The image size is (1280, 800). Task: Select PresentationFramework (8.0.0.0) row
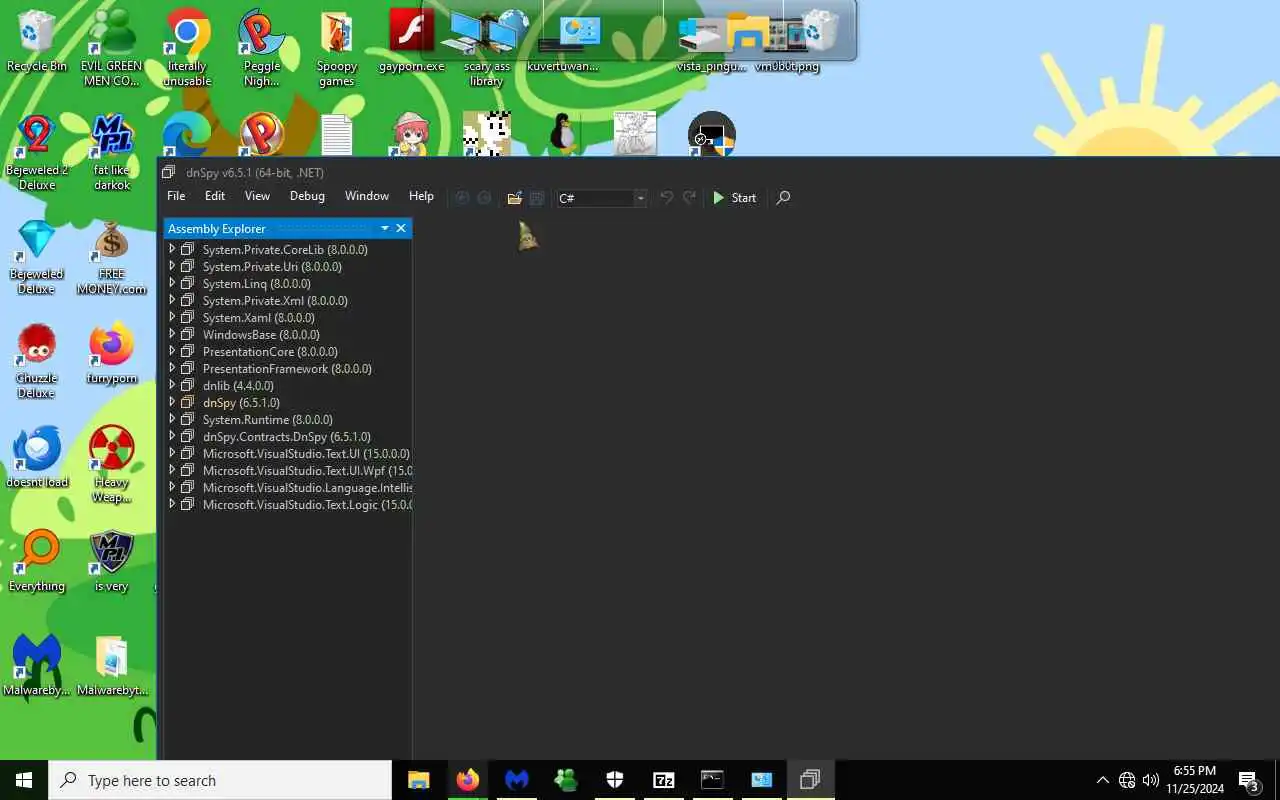[x=288, y=368]
